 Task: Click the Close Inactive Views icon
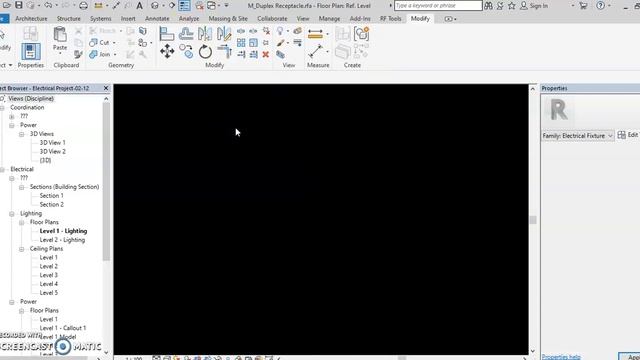pos(200,6)
